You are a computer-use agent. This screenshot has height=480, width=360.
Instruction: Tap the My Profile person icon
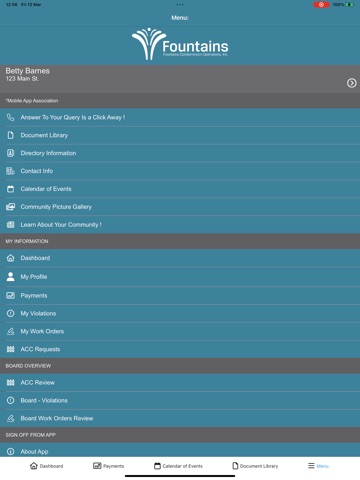point(11,277)
